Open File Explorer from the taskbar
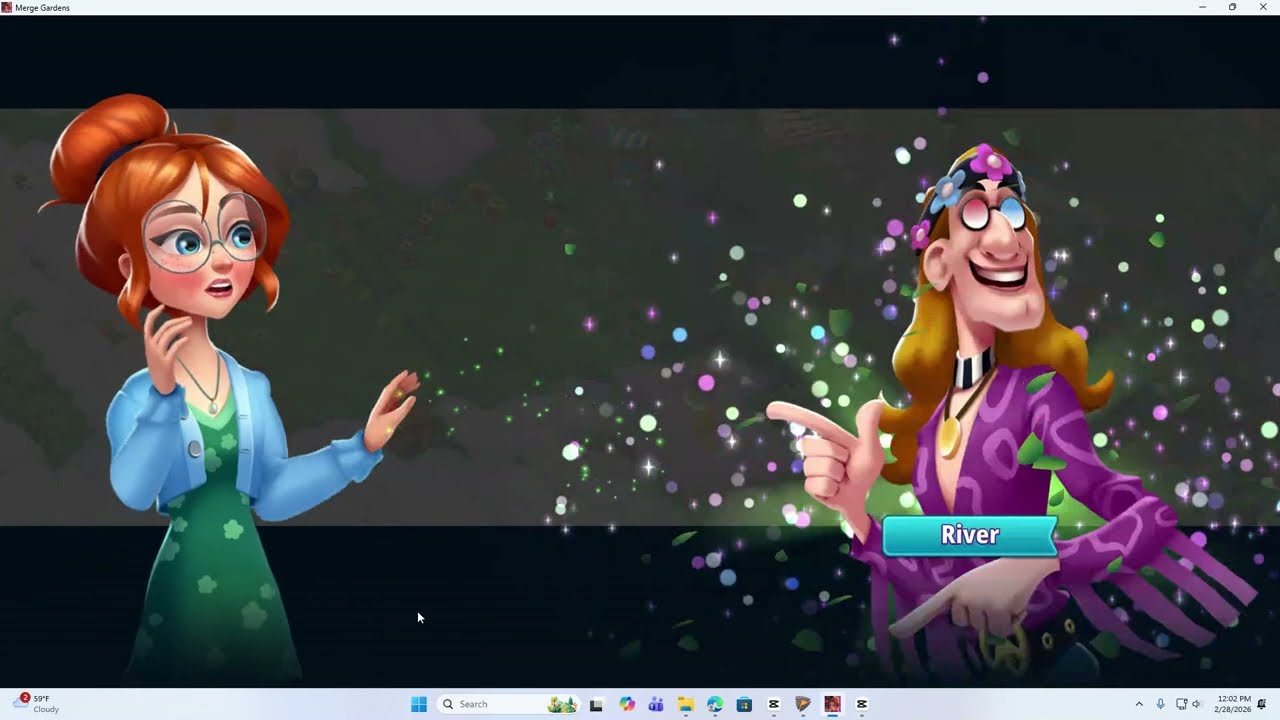Screen dimensions: 1280x720 [x=685, y=704]
